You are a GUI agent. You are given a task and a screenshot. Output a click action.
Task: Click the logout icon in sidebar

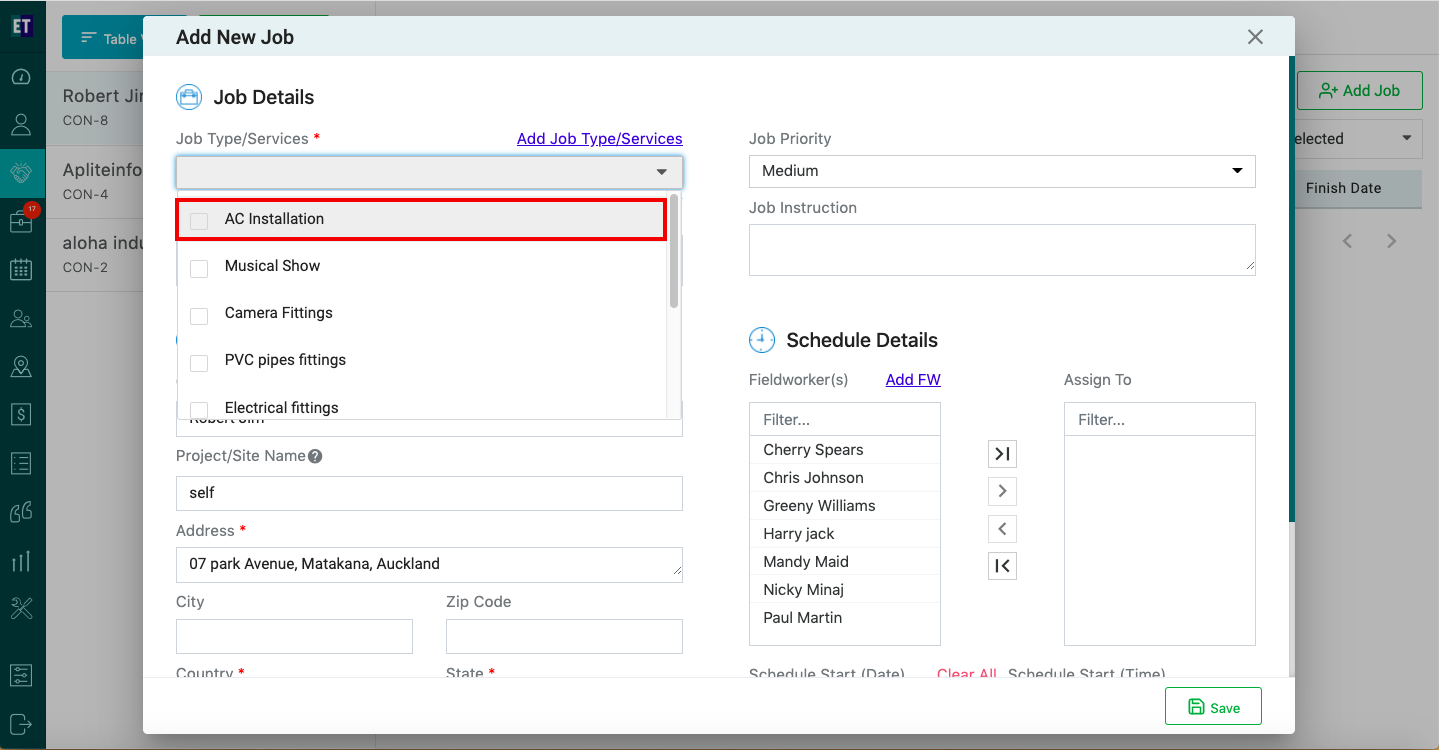[22, 723]
